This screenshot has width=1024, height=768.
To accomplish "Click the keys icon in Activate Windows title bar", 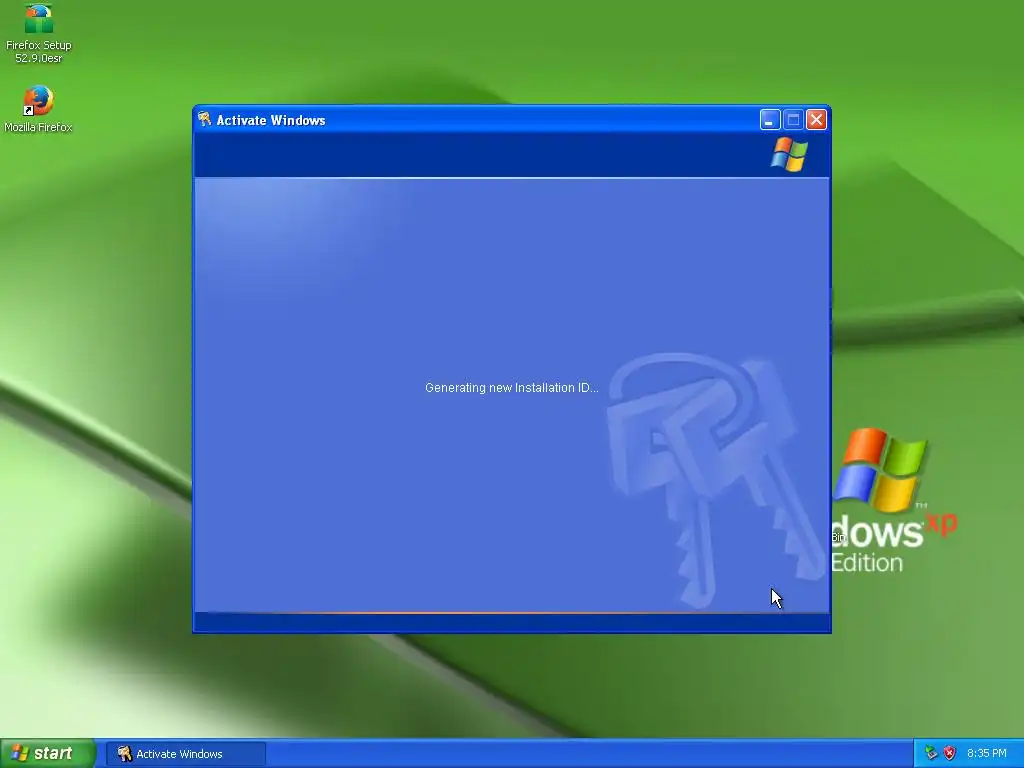I will point(204,119).
